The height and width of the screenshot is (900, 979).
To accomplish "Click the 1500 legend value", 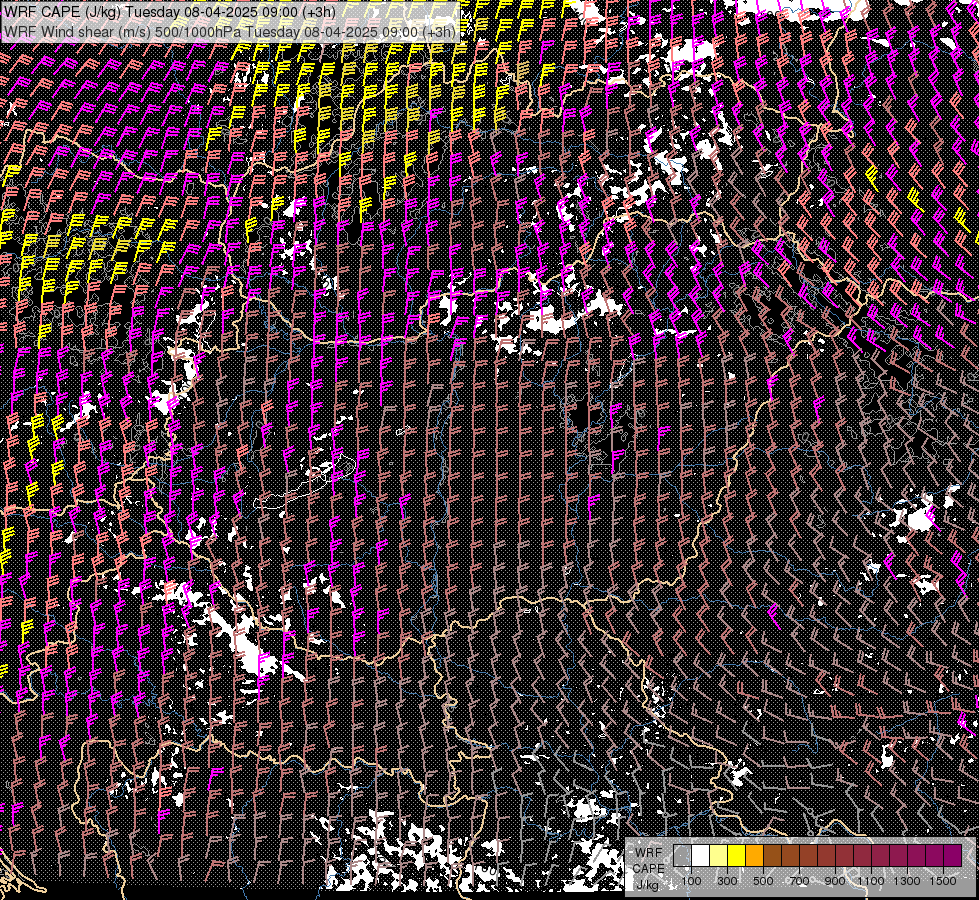I will pos(943,881).
